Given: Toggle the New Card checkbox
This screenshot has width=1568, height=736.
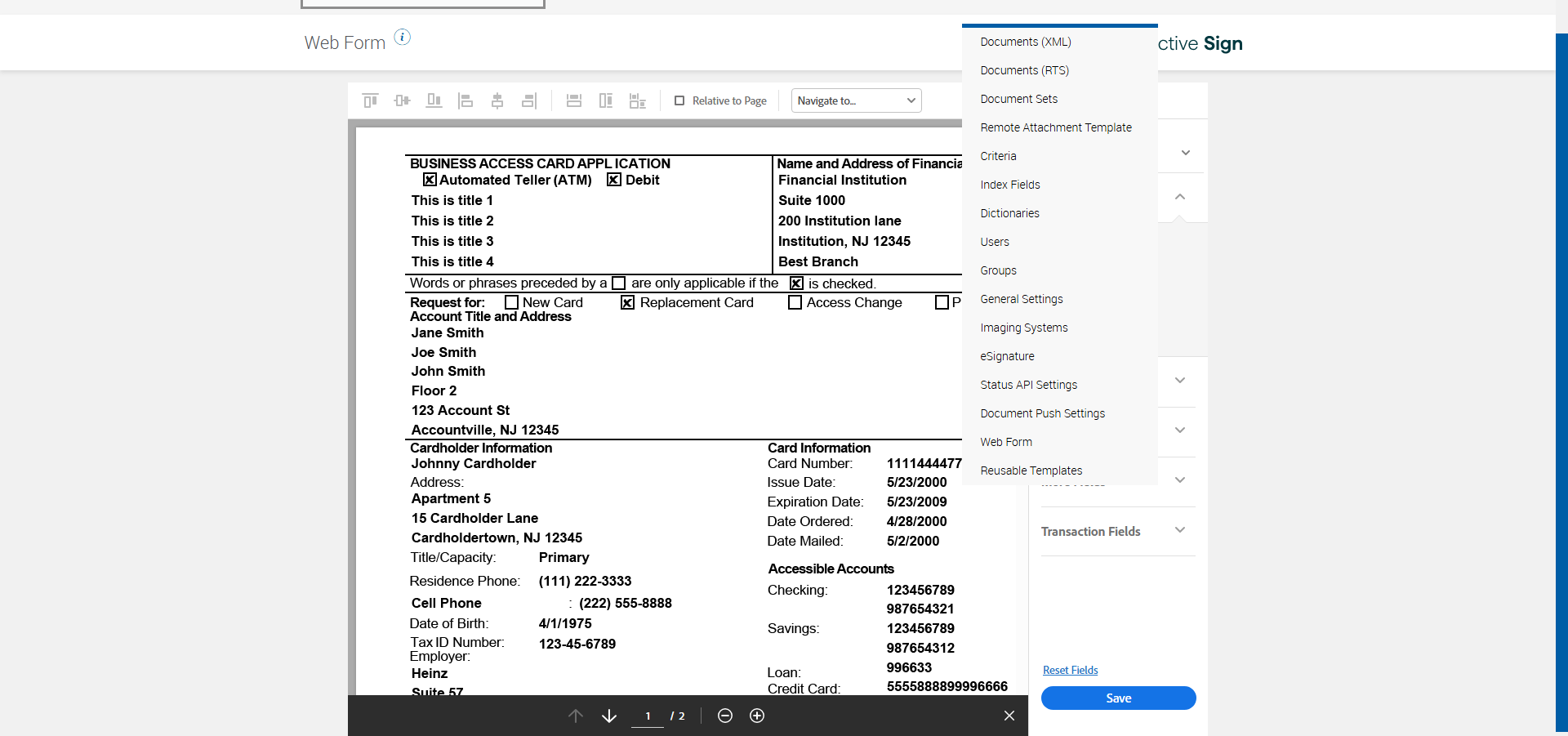Looking at the screenshot, I should (511, 303).
